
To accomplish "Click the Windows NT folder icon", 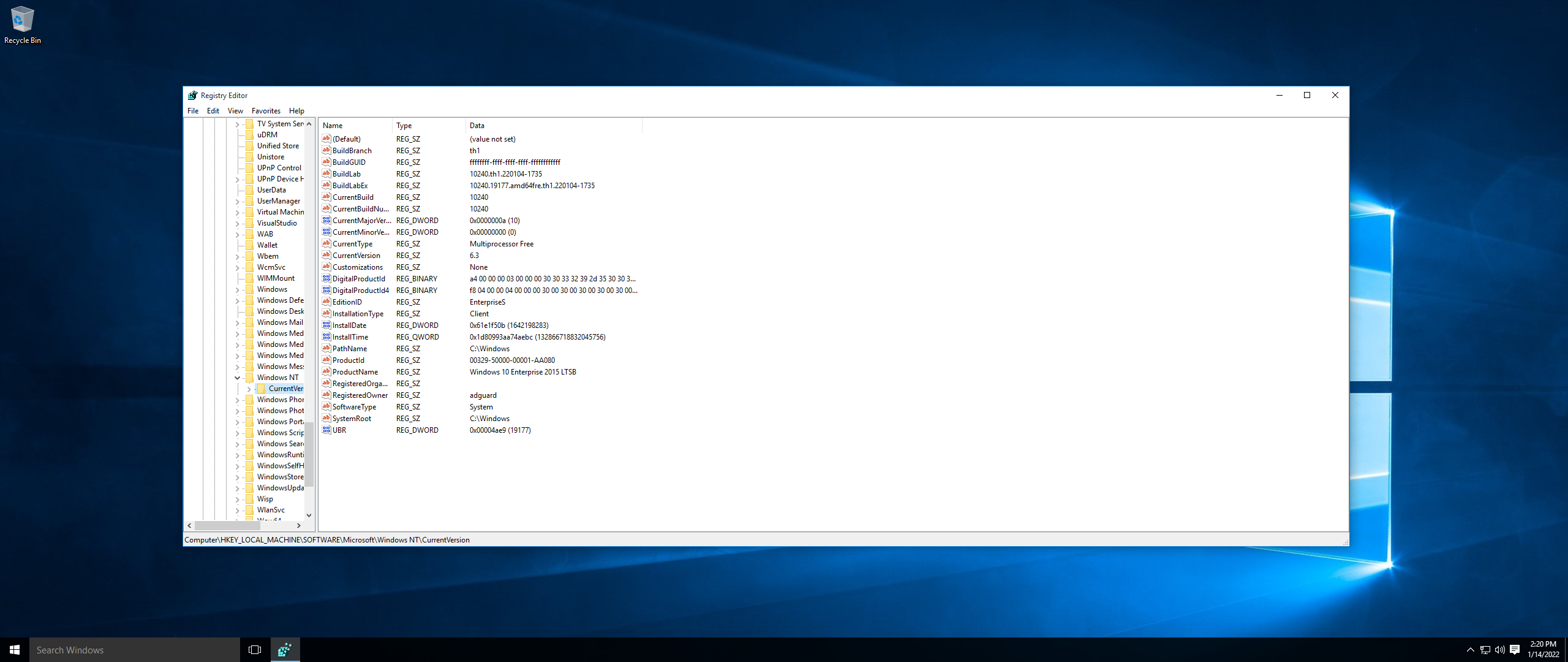I will point(250,378).
